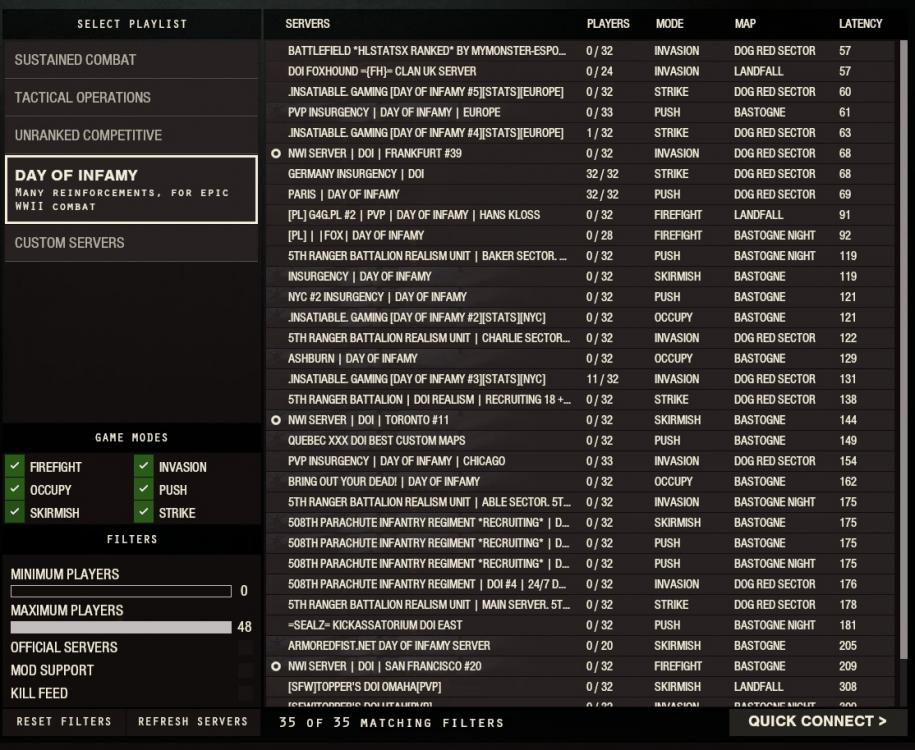This screenshot has height=750, width=915.
Task: Disable the Skirmish game mode checkbox
Action: pos(15,512)
